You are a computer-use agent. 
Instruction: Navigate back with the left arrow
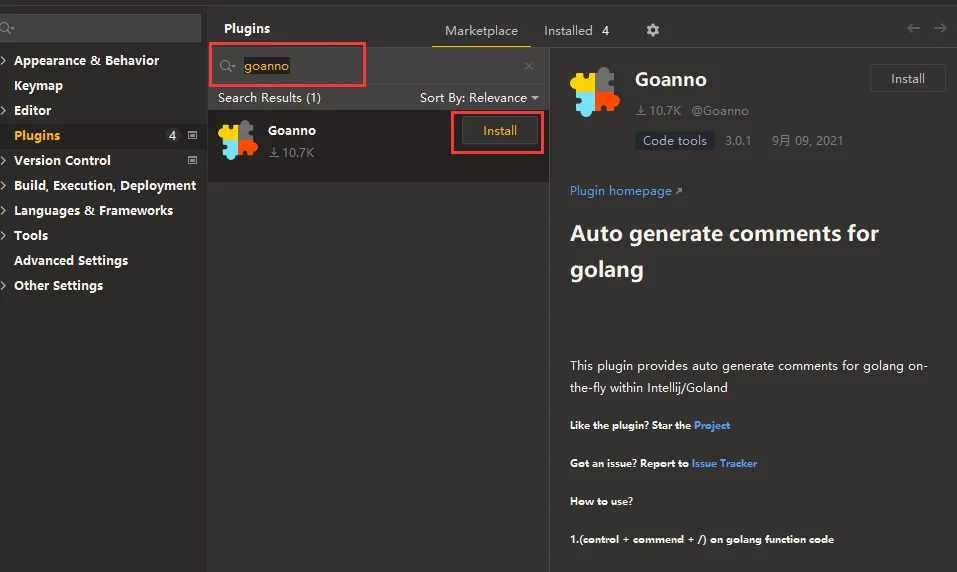(x=913, y=28)
